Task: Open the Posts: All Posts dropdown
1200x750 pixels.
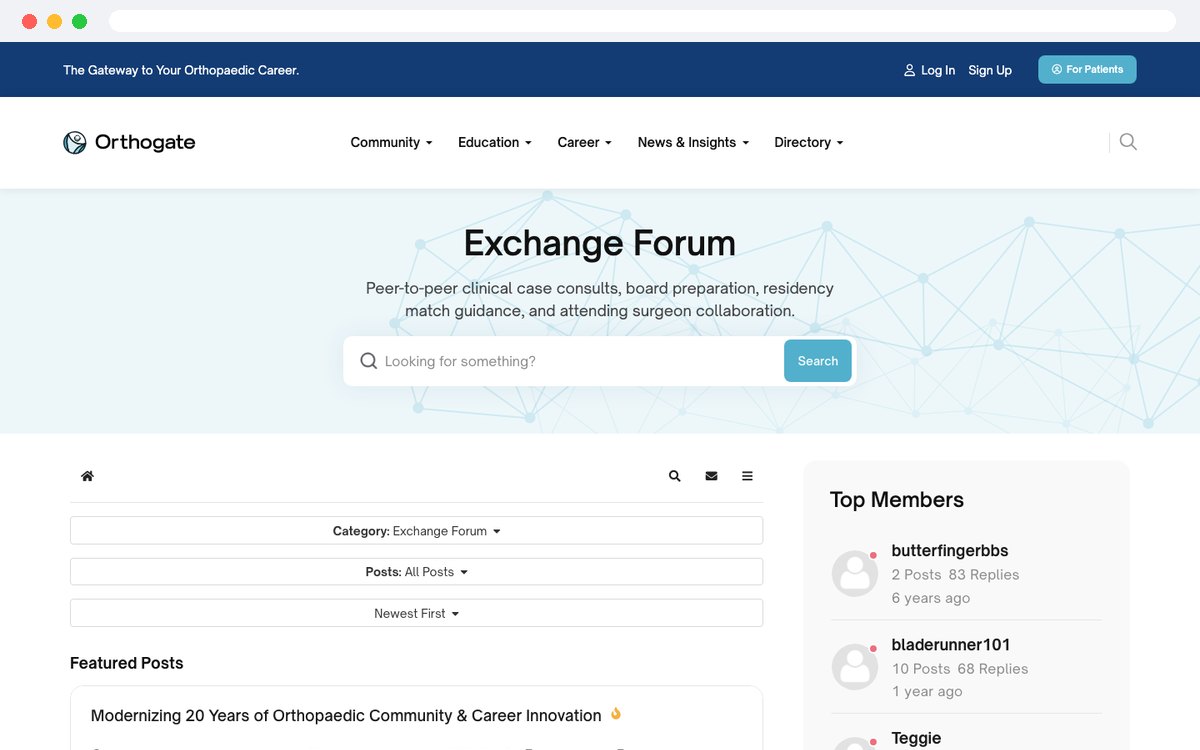Action: [416, 572]
